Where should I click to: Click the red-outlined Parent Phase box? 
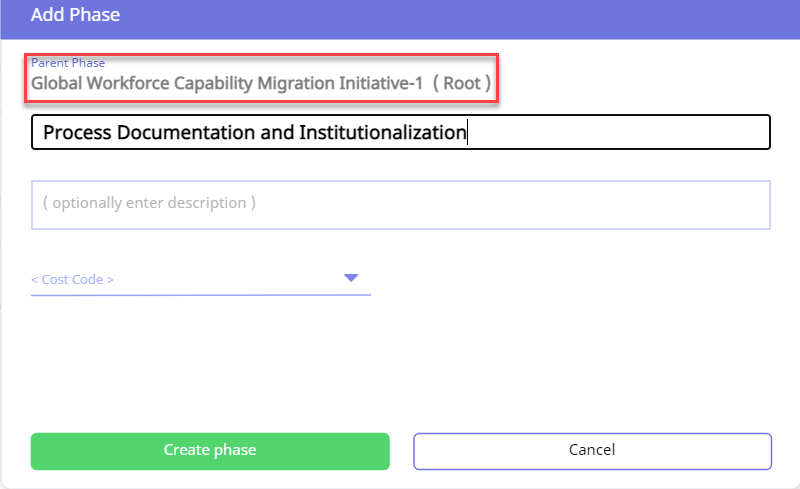[261, 79]
